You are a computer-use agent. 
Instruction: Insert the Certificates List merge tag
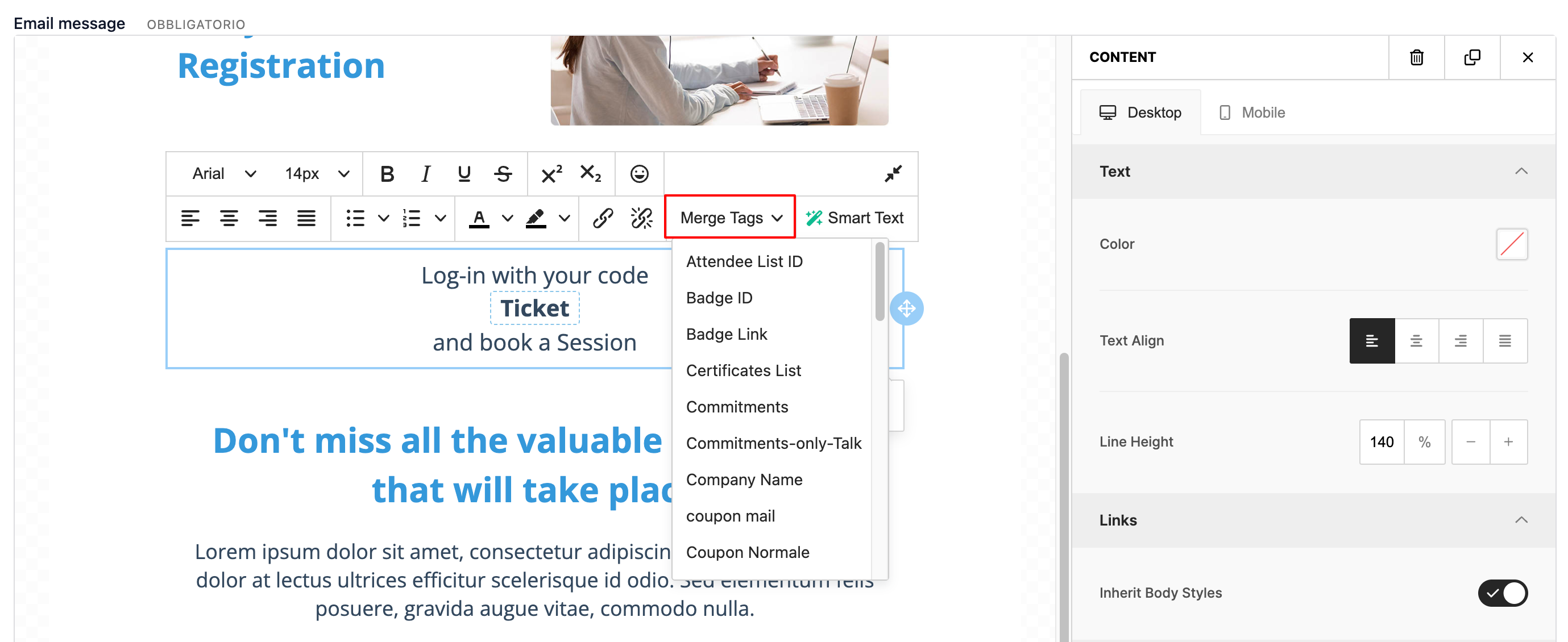[772, 371]
